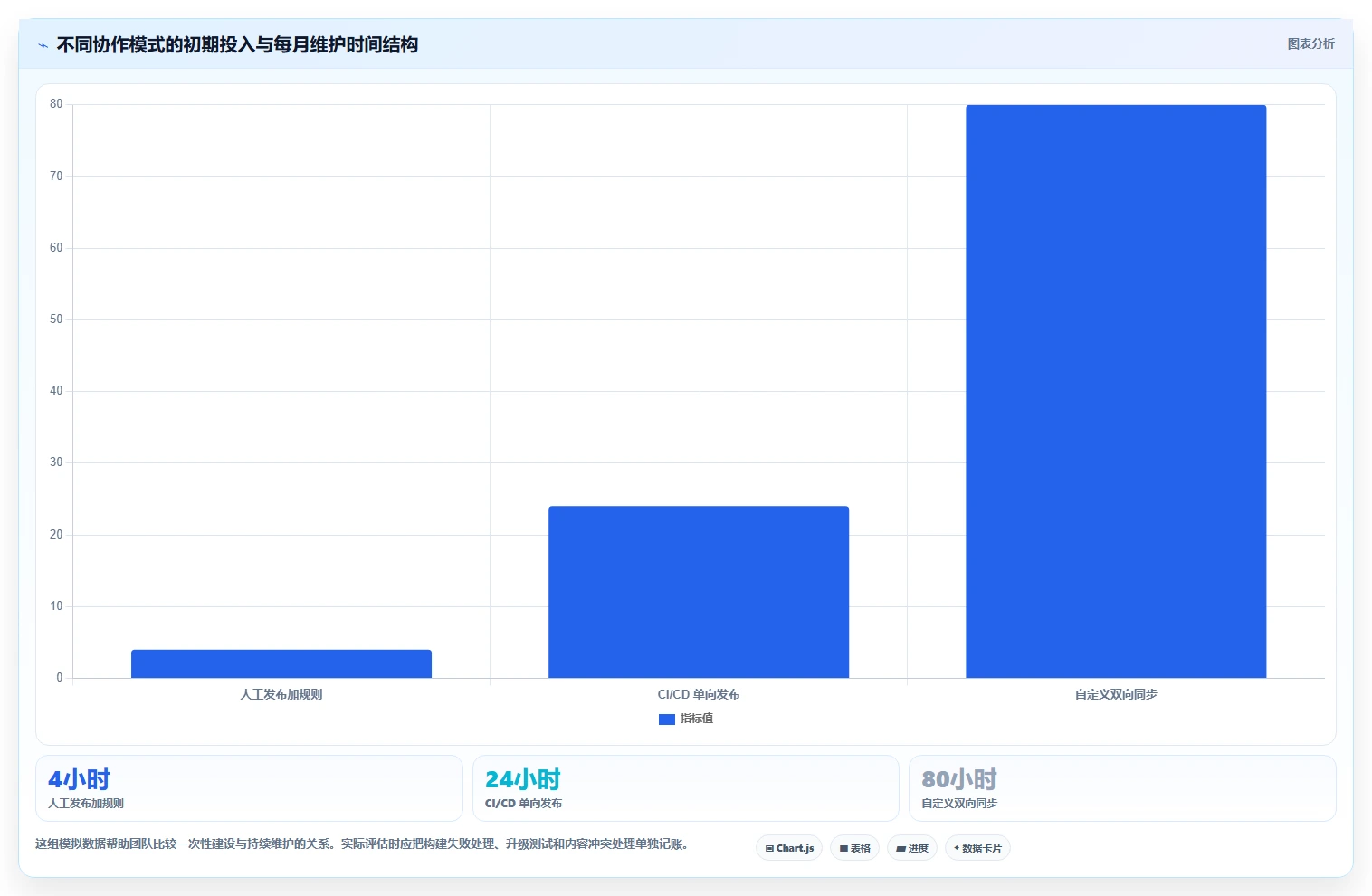Select the 自定义双向同步 bar in chart
Screen dimensions: 1372x896
pyautogui.click(x=1116, y=391)
